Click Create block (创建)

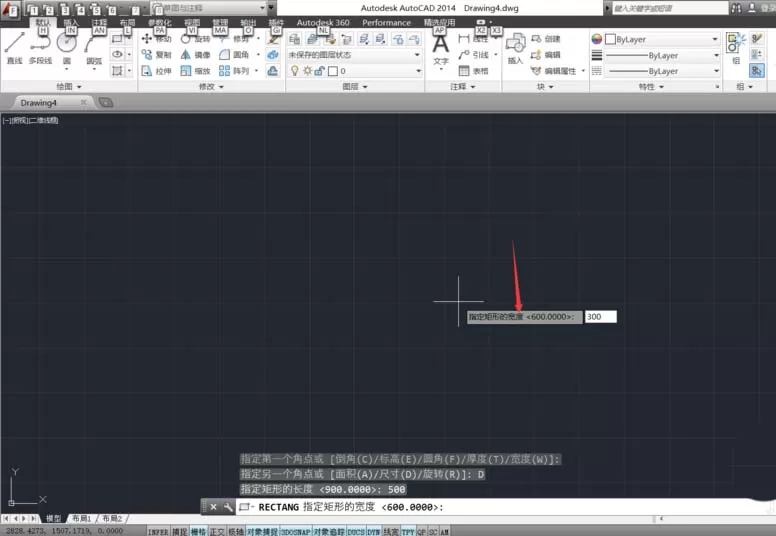click(x=545, y=39)
